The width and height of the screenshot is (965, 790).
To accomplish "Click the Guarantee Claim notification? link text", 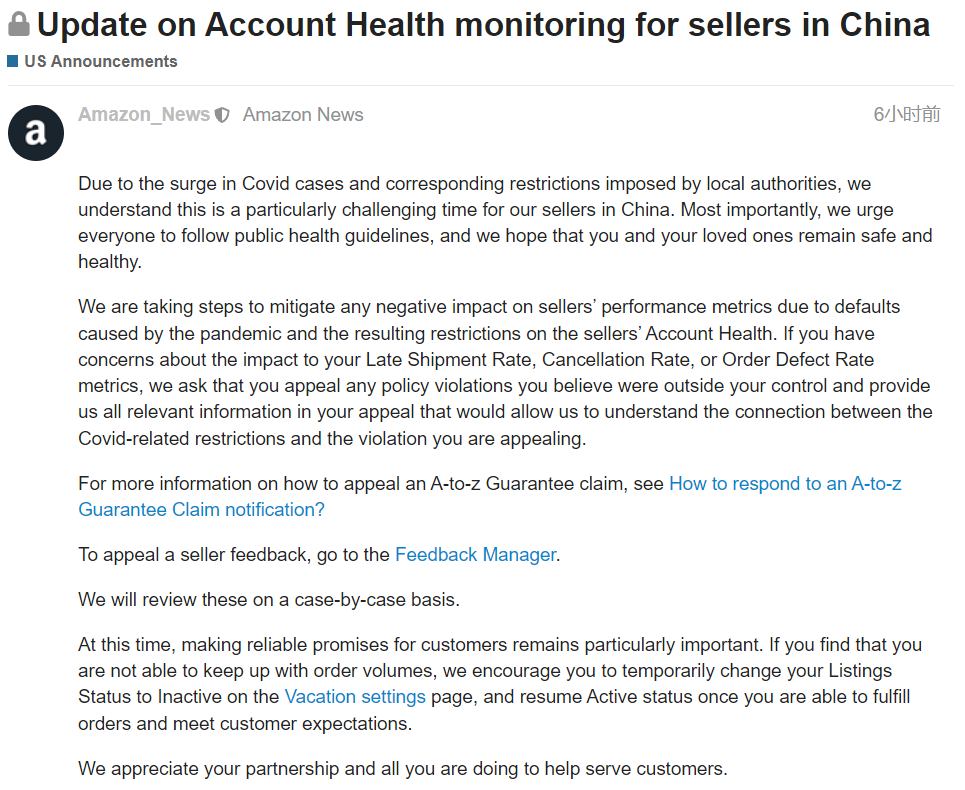I will (201, 509).
